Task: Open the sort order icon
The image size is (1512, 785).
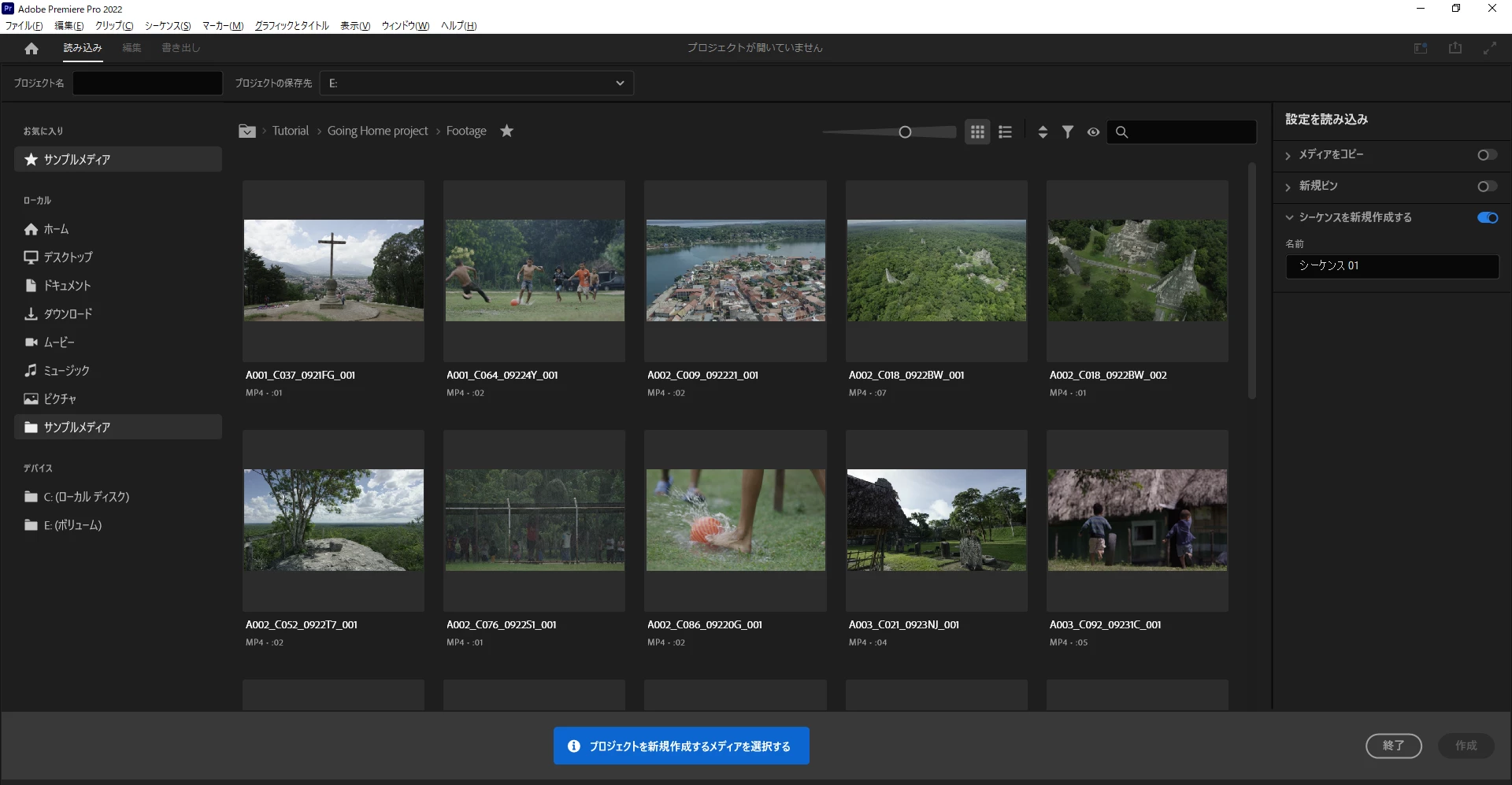Action: point(1043,132)
